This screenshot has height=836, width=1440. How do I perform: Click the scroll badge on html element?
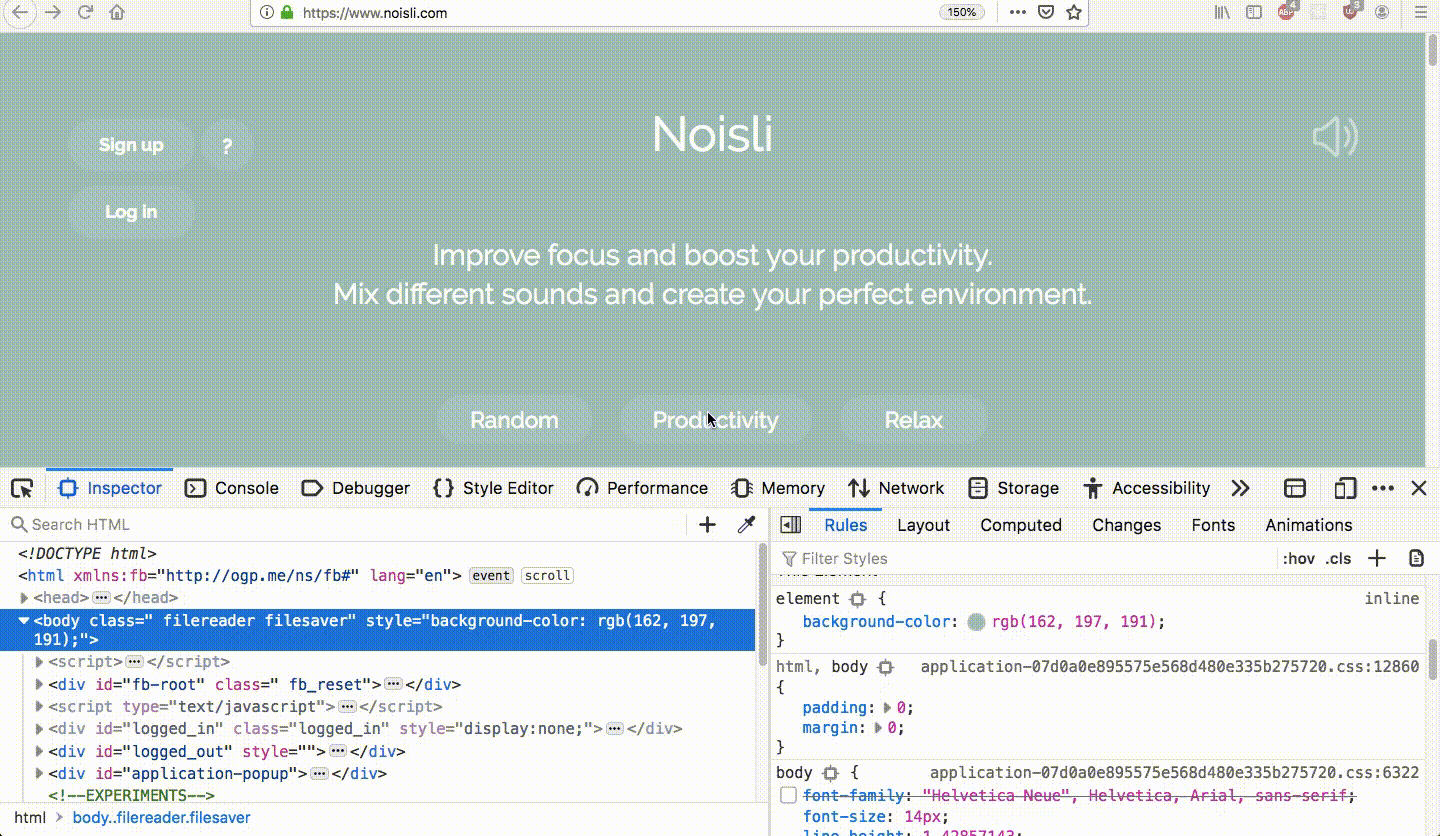(548, 576)
